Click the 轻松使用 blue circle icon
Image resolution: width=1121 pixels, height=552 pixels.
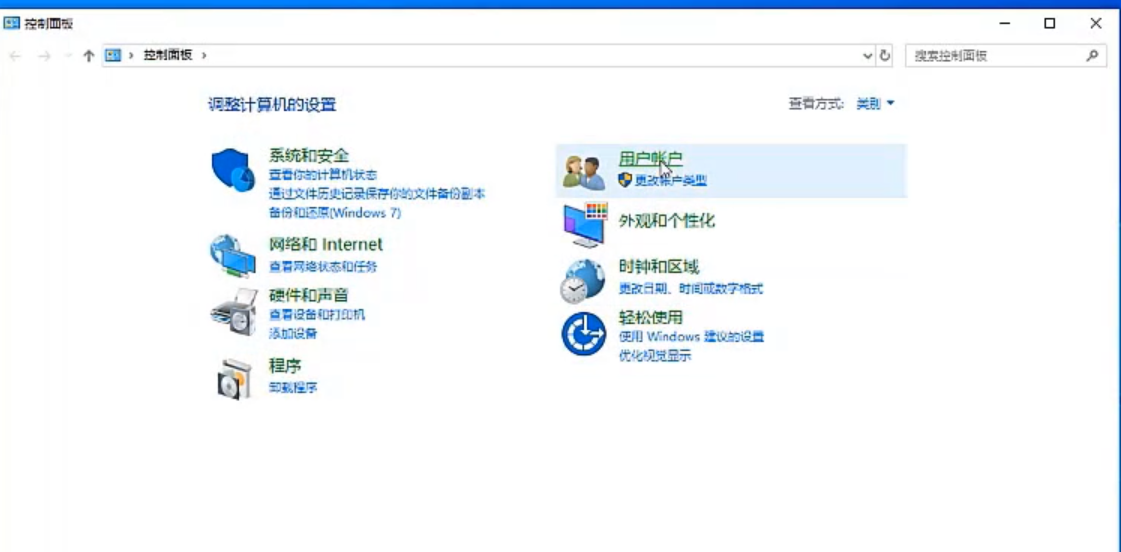583,334
